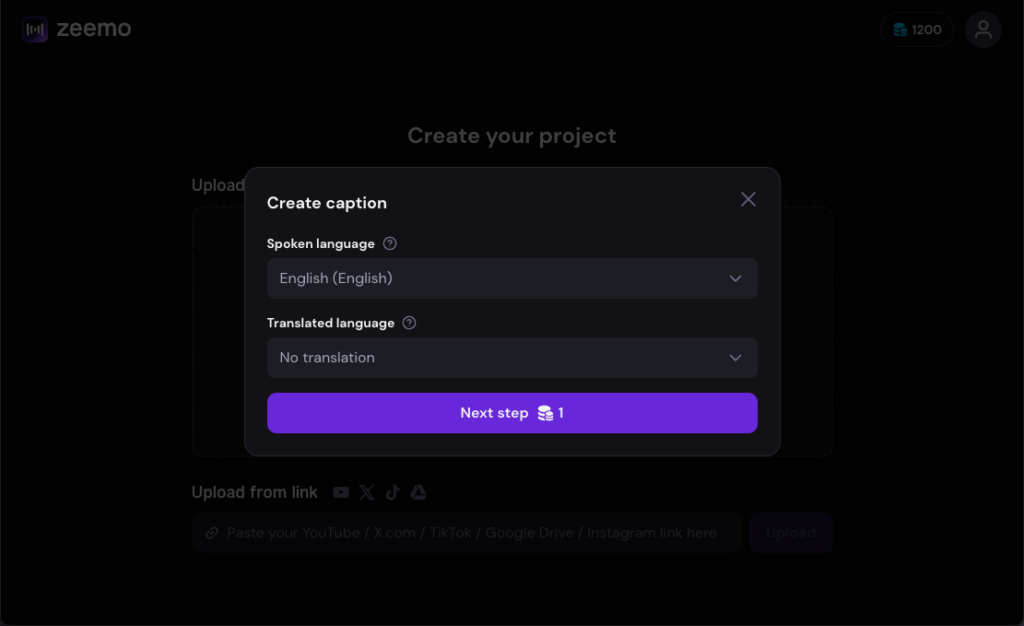Choose the Google Drive icon

(418, 492)
